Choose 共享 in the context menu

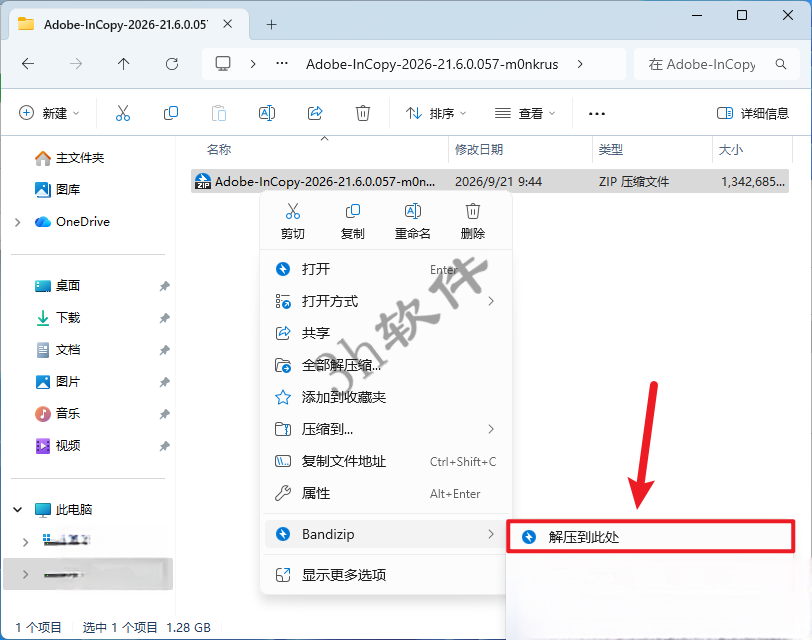point(386,333)
